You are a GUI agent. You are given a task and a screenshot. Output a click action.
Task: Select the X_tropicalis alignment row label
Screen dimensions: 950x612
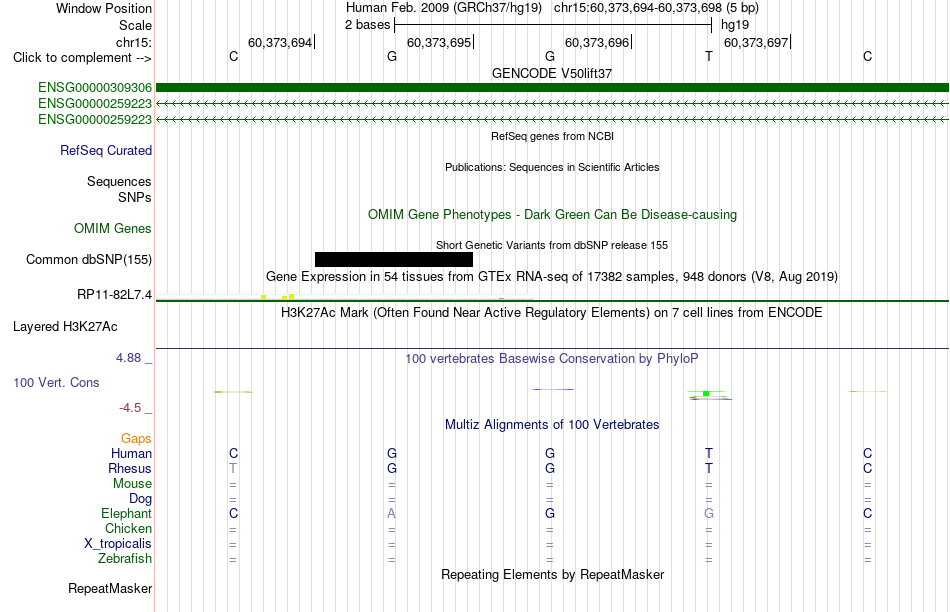pos(118,544)
